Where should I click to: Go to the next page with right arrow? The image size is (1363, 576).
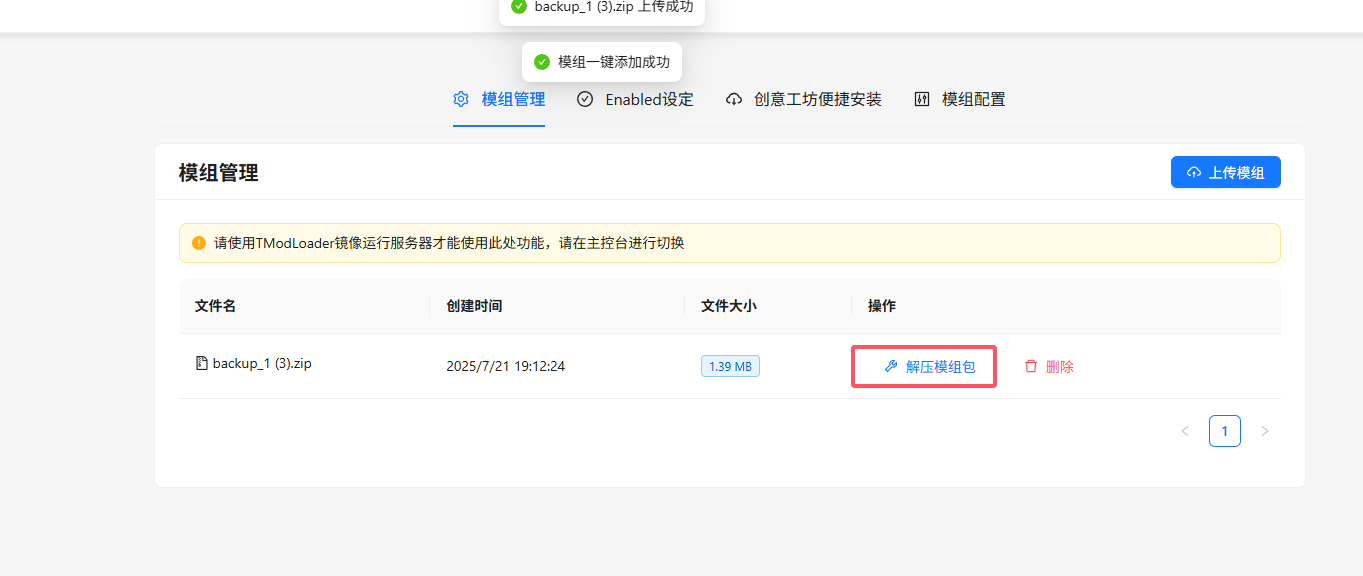1265,431
